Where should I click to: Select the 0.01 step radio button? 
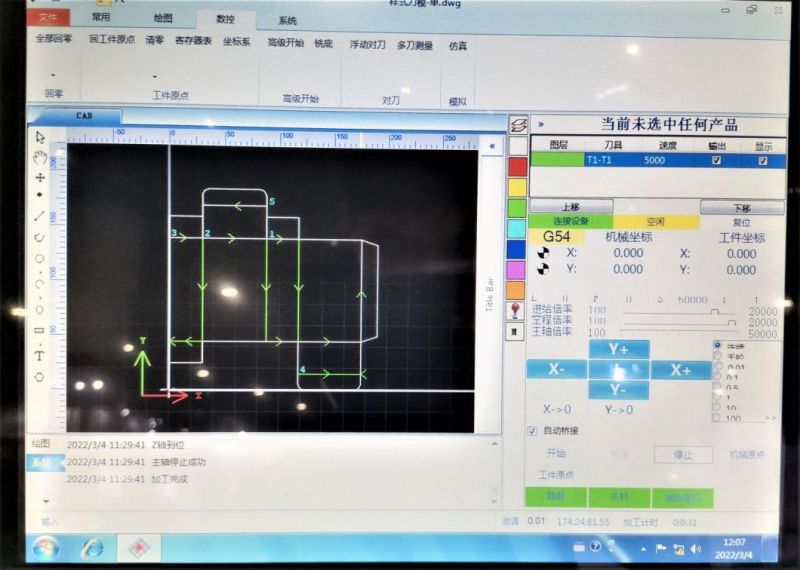point(717,366)
